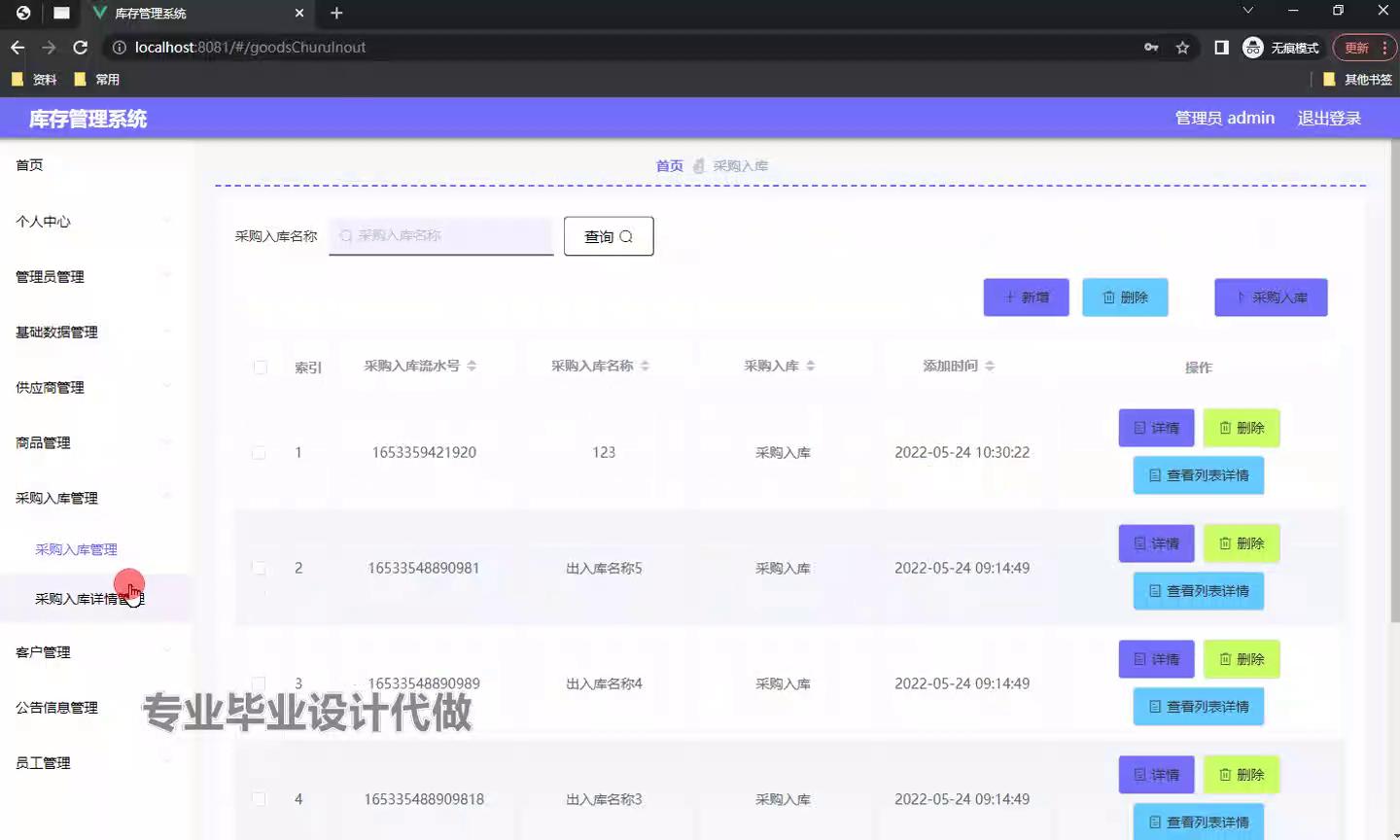Open the browser side panel icon

(x=1221, y=48)
